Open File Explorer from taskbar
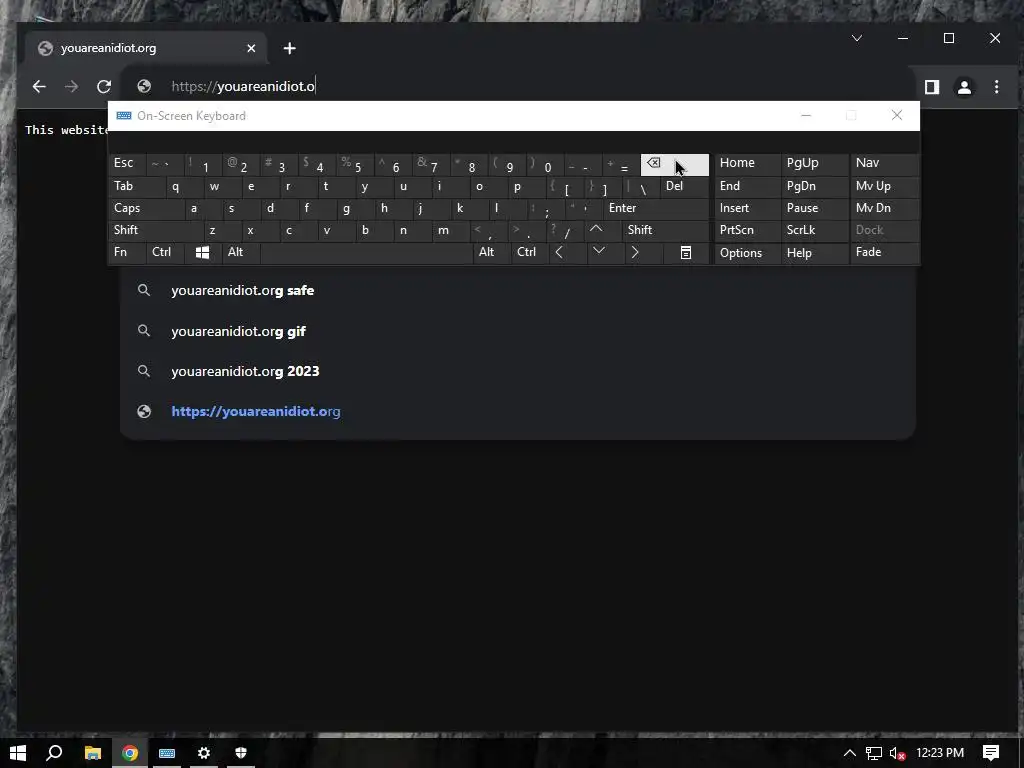The image size is (1024, 768). [x=93, y=753]
